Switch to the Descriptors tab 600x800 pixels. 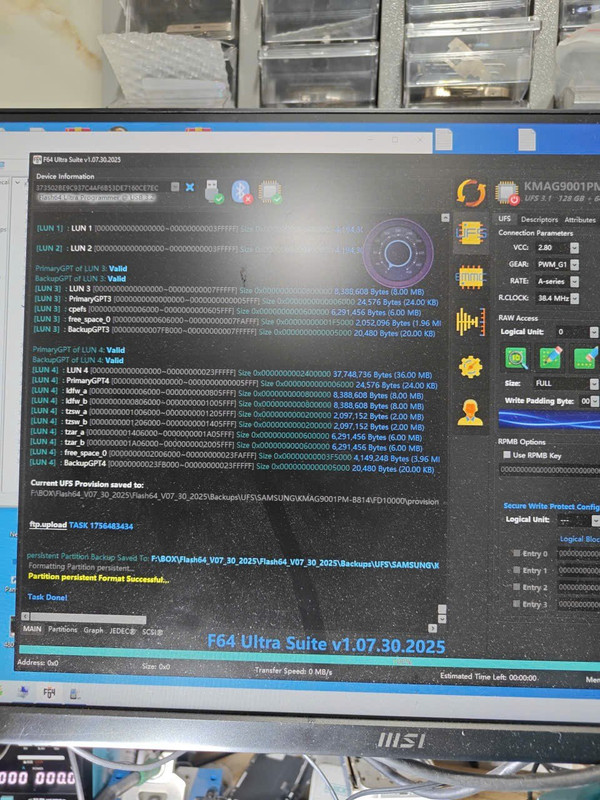539,219
